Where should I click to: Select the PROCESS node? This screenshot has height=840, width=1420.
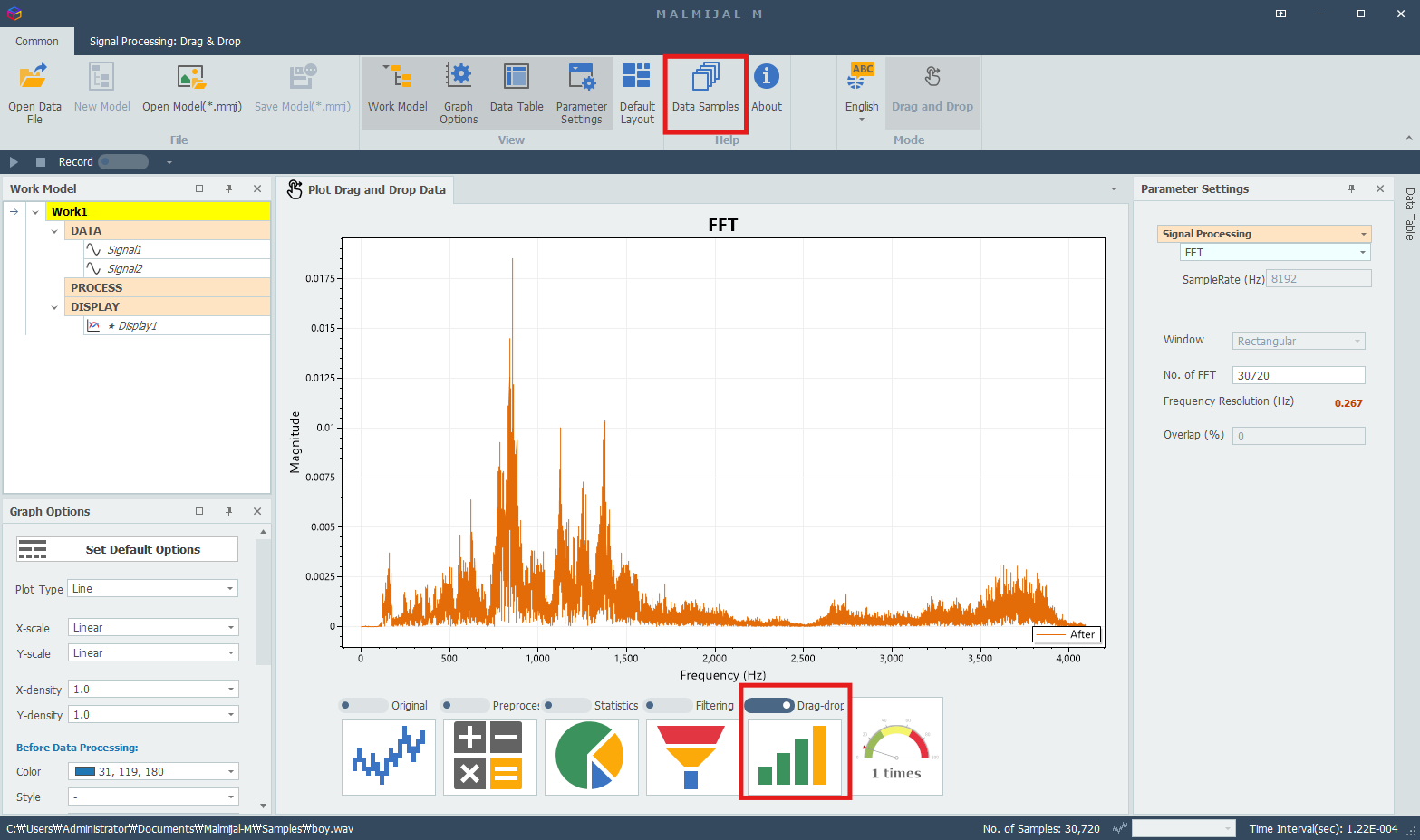168,287
